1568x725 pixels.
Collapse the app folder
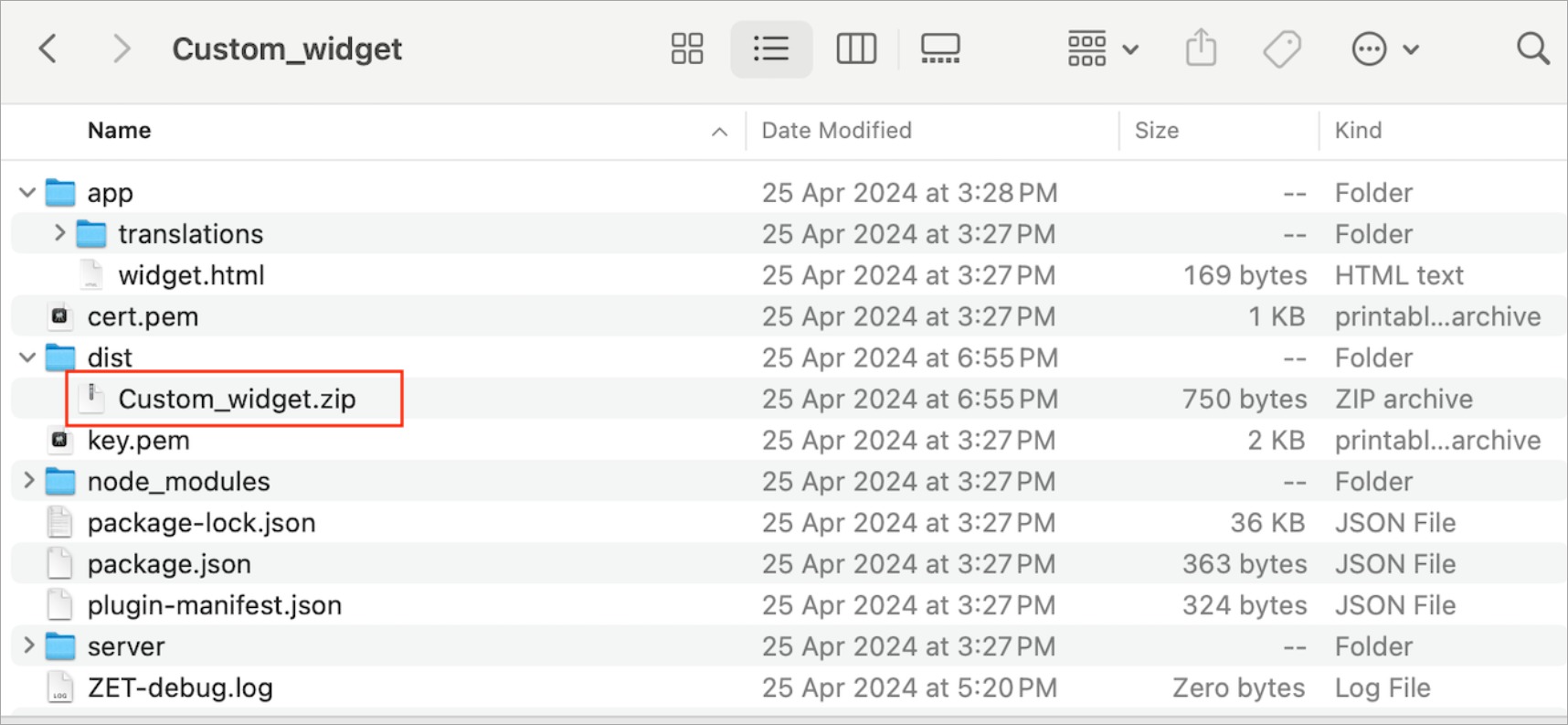point(27,193)
